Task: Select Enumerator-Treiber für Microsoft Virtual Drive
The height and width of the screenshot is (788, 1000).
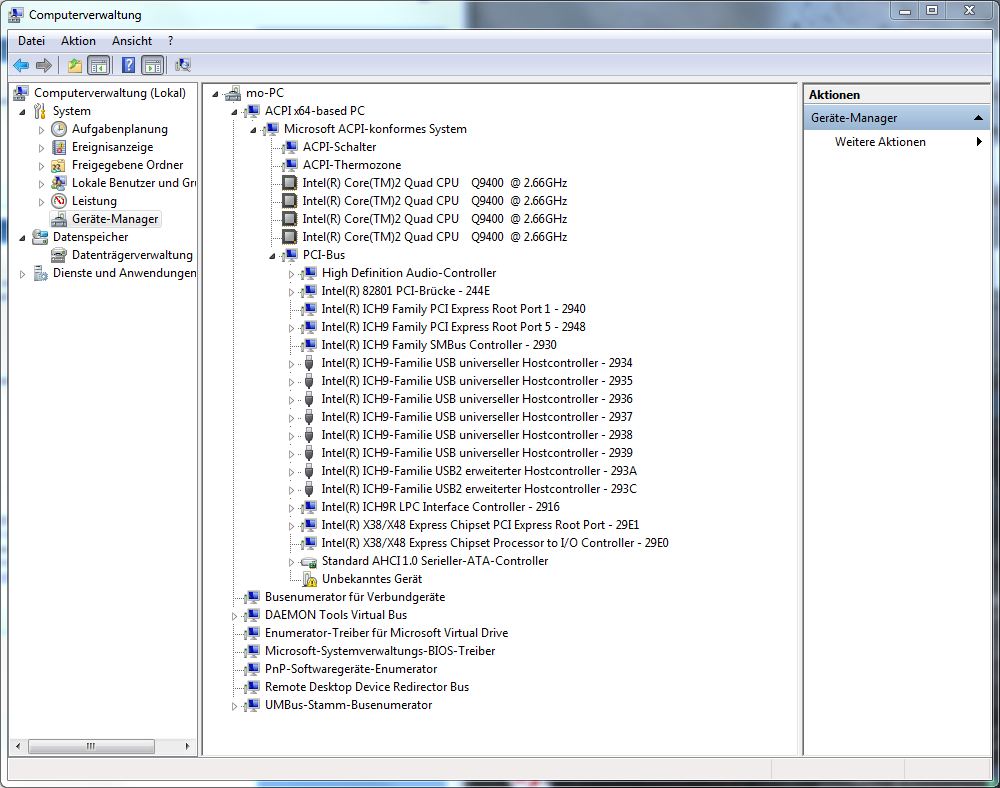Action: 386,633
